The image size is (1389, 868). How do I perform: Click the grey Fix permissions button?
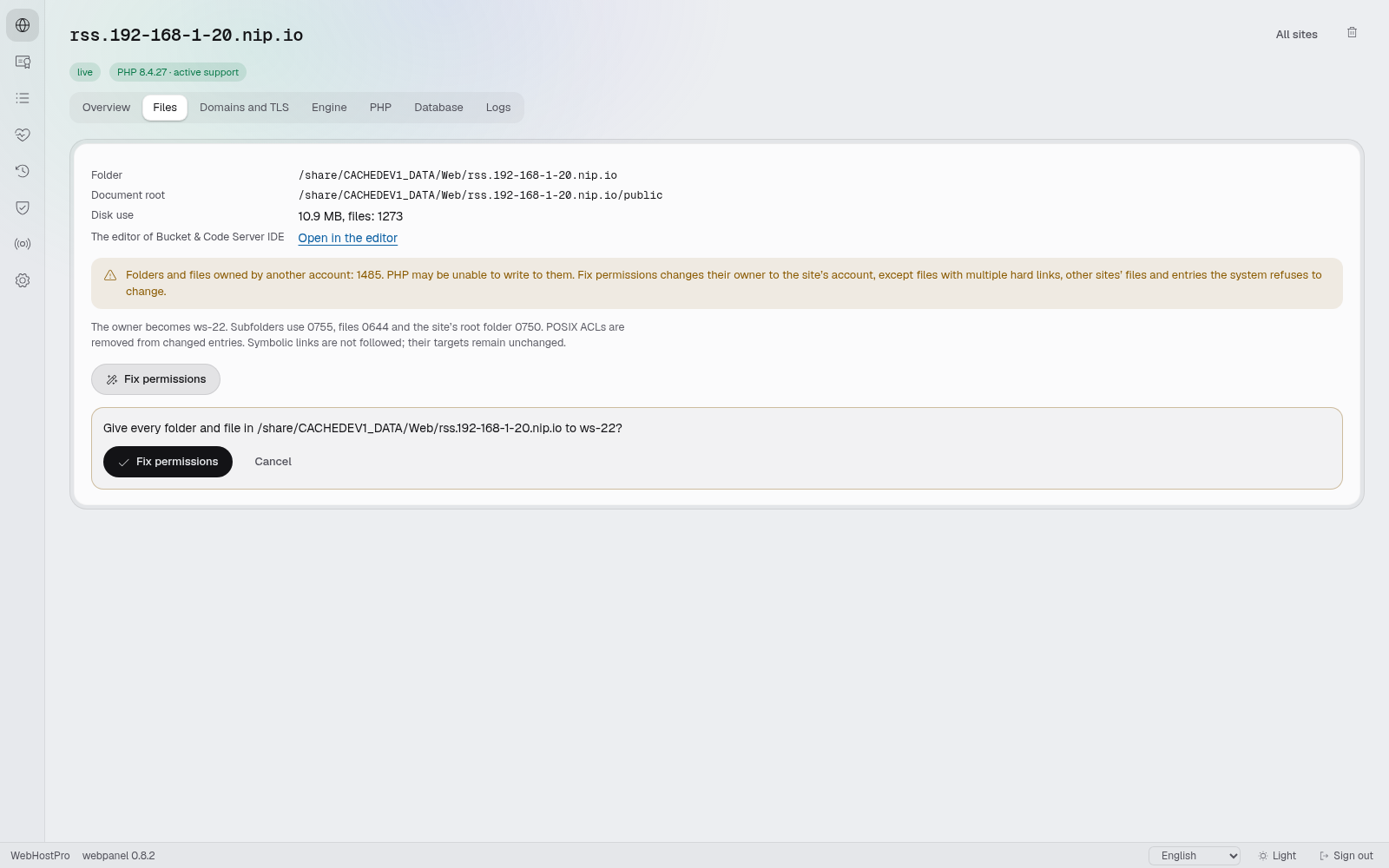point(155,379)
